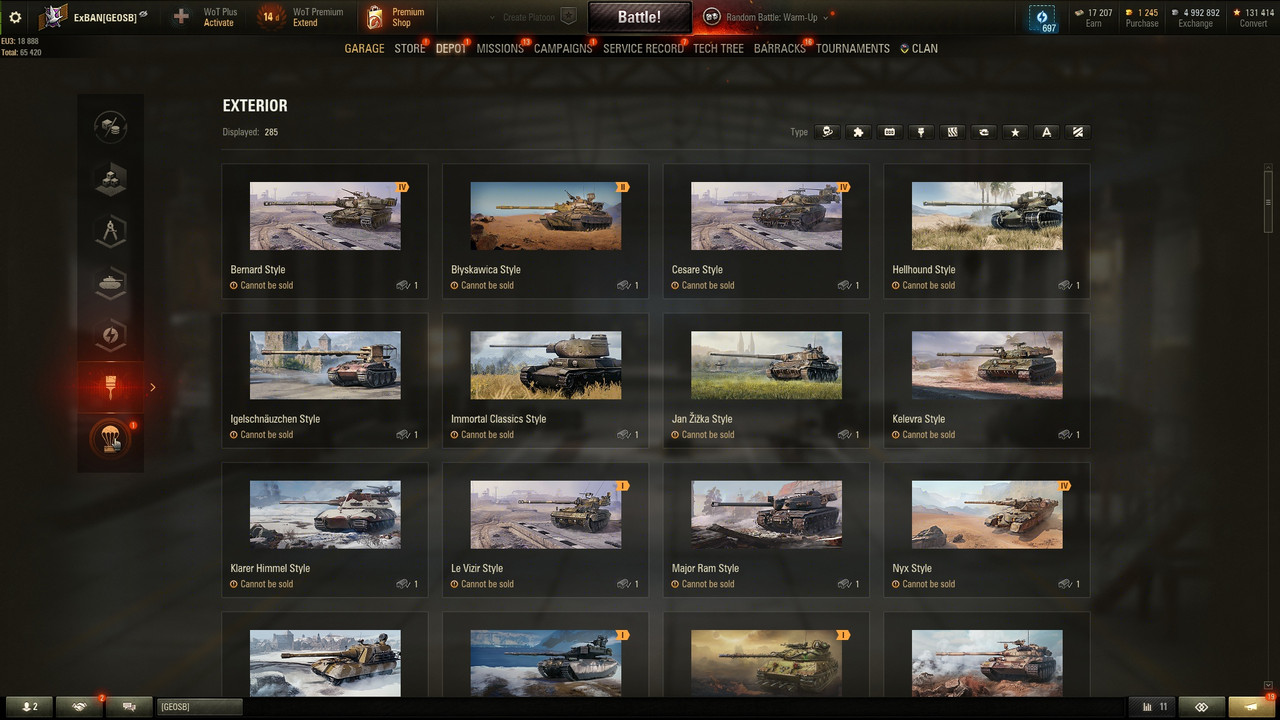Extend WoT Premium account

(301, 17)
